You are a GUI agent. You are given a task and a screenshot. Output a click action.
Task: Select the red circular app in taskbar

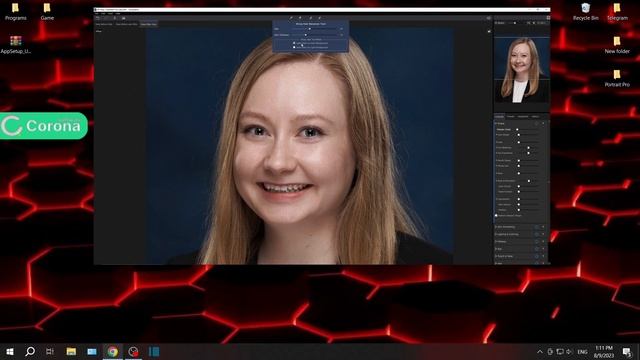tap(133, 351)
